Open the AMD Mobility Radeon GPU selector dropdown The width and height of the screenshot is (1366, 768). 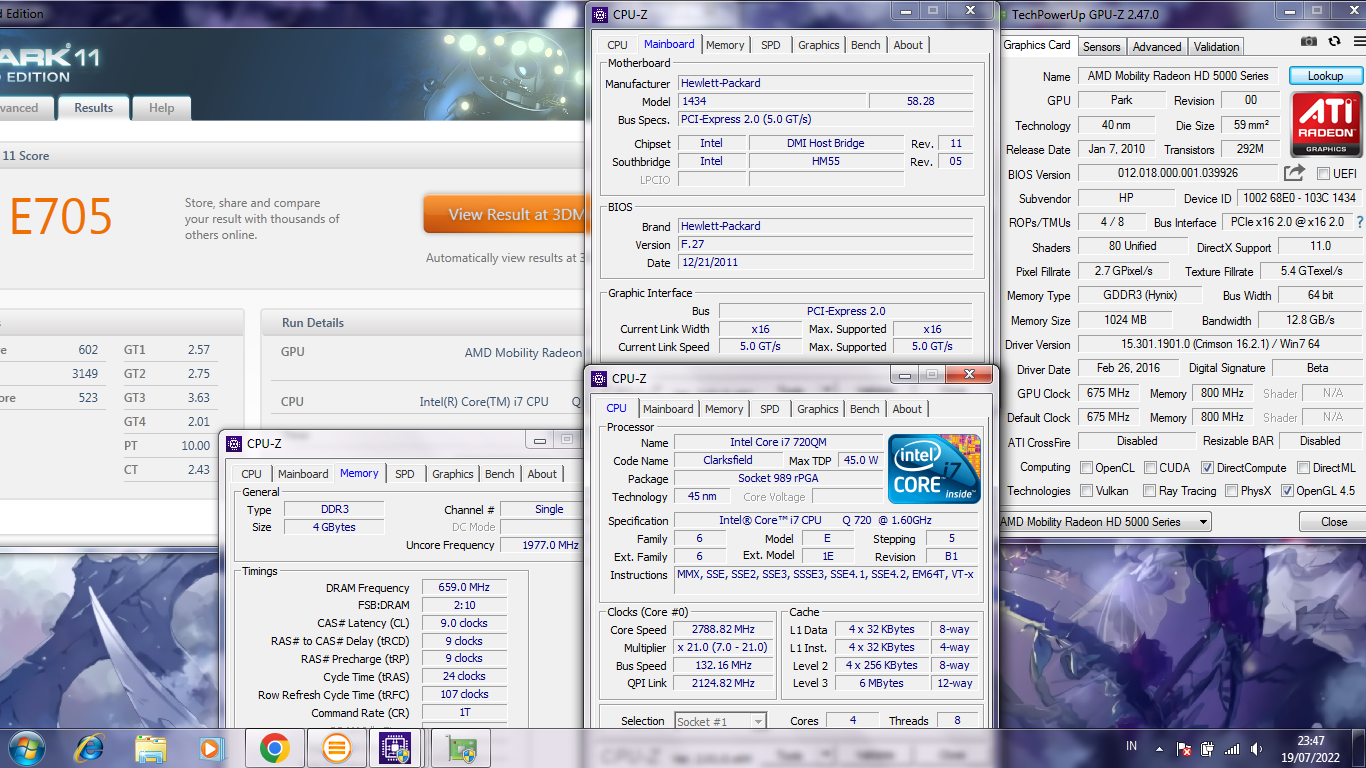[1104, 521]
